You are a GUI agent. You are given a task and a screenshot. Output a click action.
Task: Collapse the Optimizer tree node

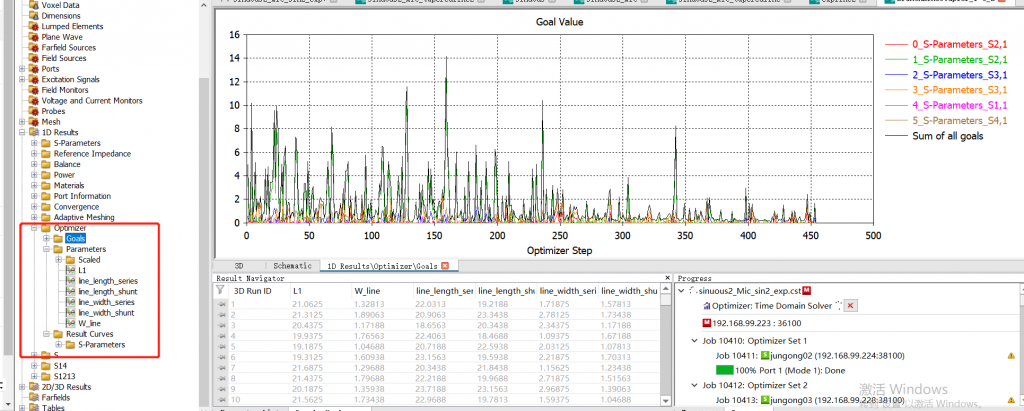pos(34,228)
